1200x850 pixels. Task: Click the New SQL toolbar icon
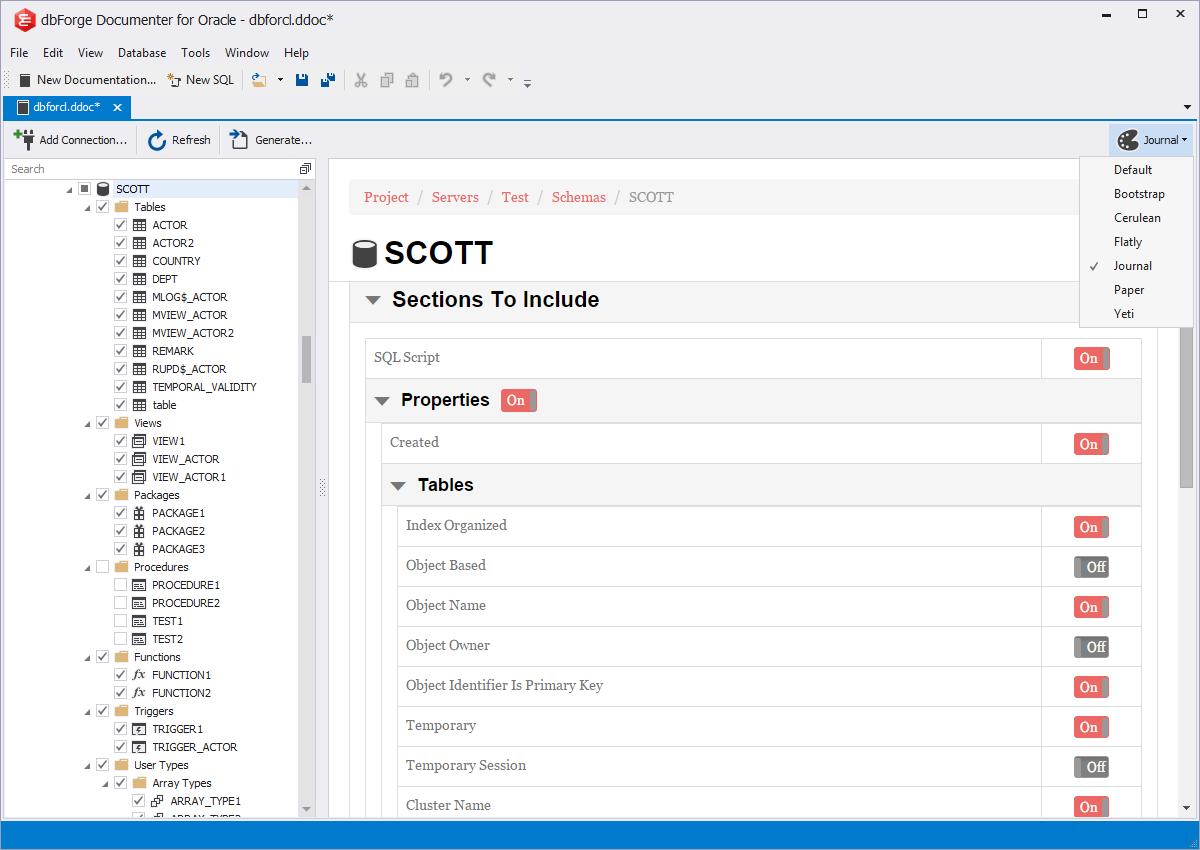pyautogui.click(x=175, y=80)
